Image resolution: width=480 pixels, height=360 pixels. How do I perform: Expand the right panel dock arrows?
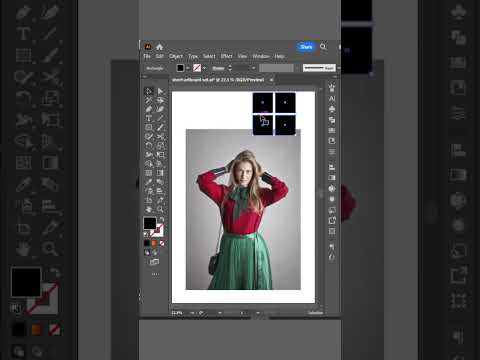pyautogui.click(x=335, y=77)
